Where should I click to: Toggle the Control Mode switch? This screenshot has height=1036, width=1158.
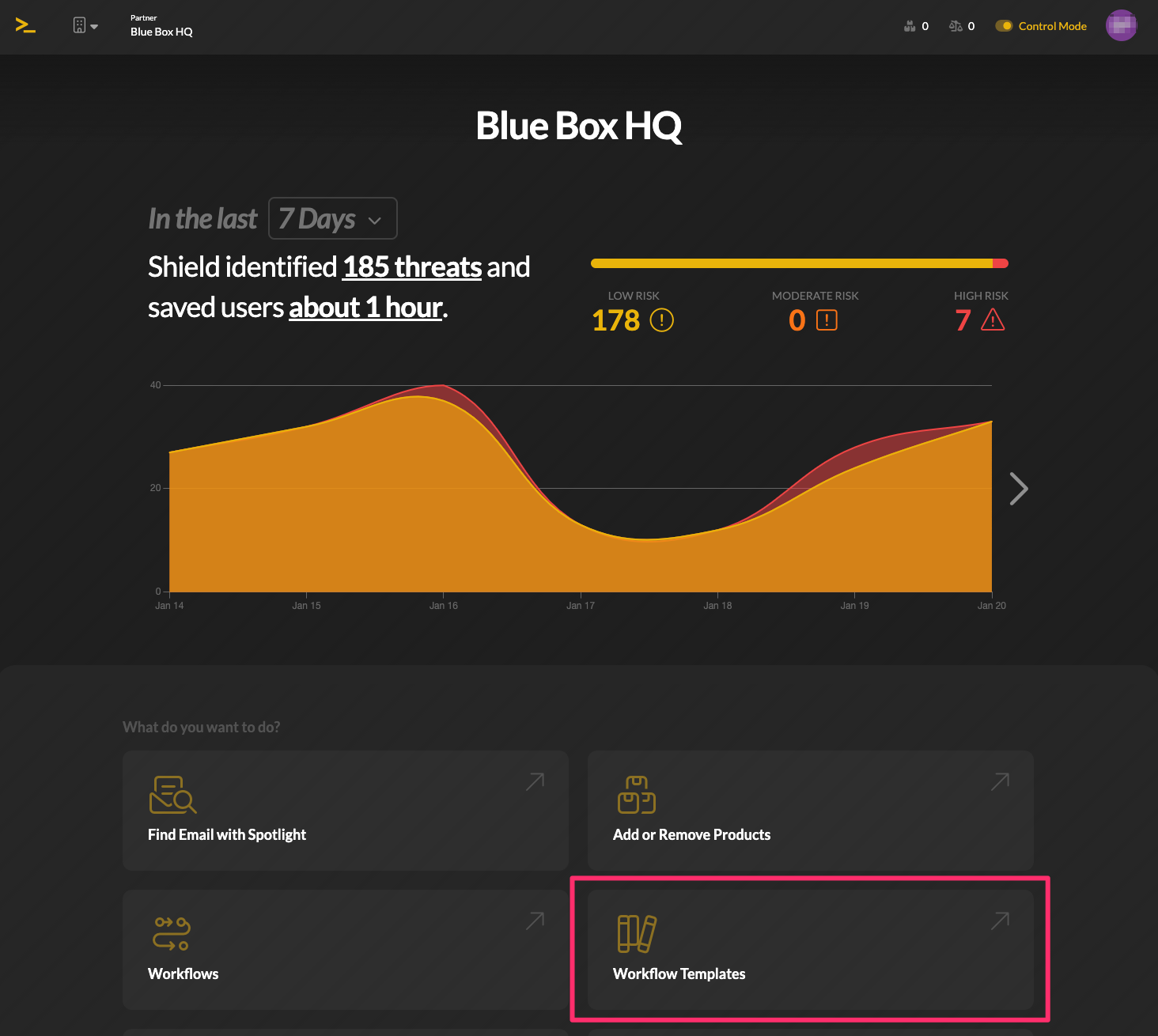(x=1004, y=26)
